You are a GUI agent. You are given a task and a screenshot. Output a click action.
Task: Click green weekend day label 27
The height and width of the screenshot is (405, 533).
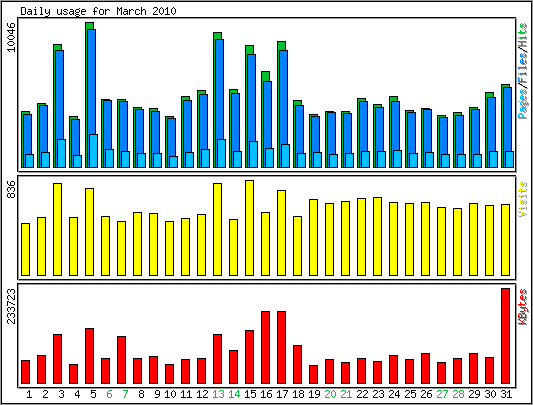coord(442,394)
